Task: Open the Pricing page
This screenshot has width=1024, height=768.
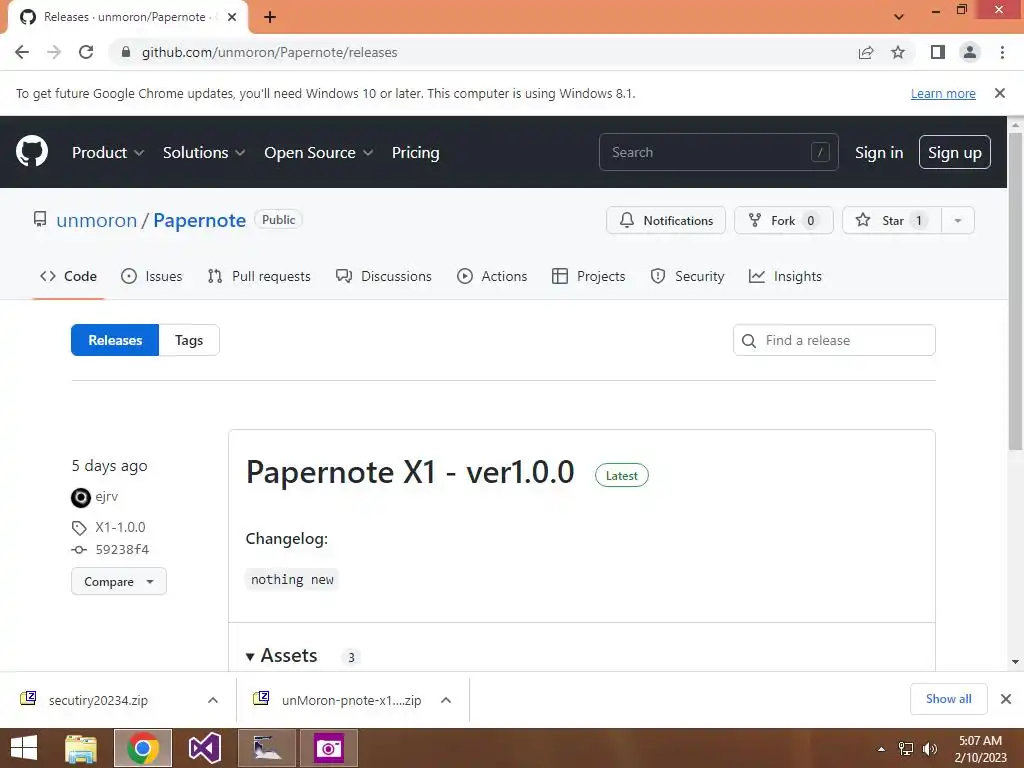Action: (415, 153)
